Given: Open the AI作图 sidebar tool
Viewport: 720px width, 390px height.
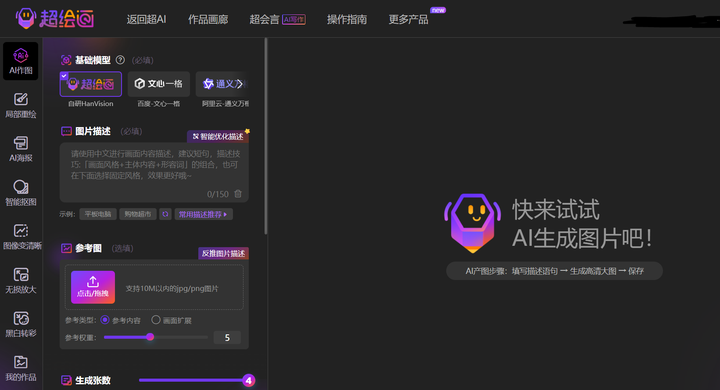Looking at the screenshot, I should coord(21,61).
